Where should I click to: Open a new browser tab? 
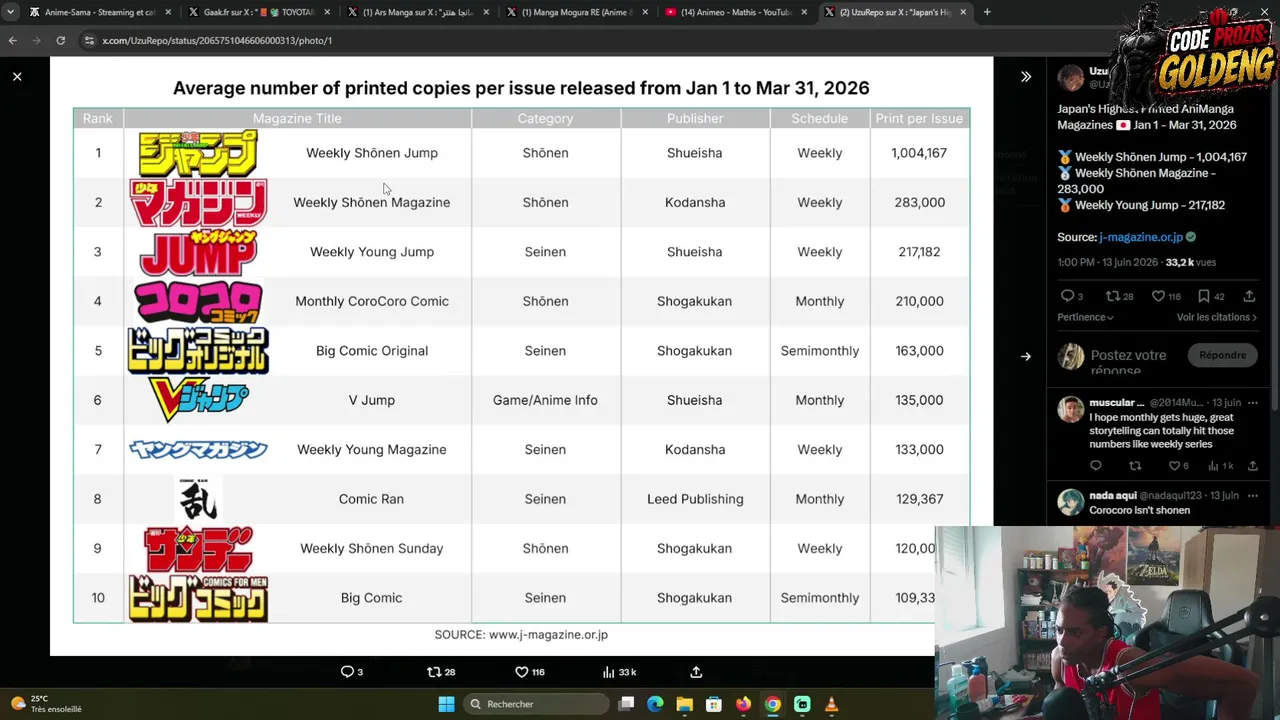[987, 12]
